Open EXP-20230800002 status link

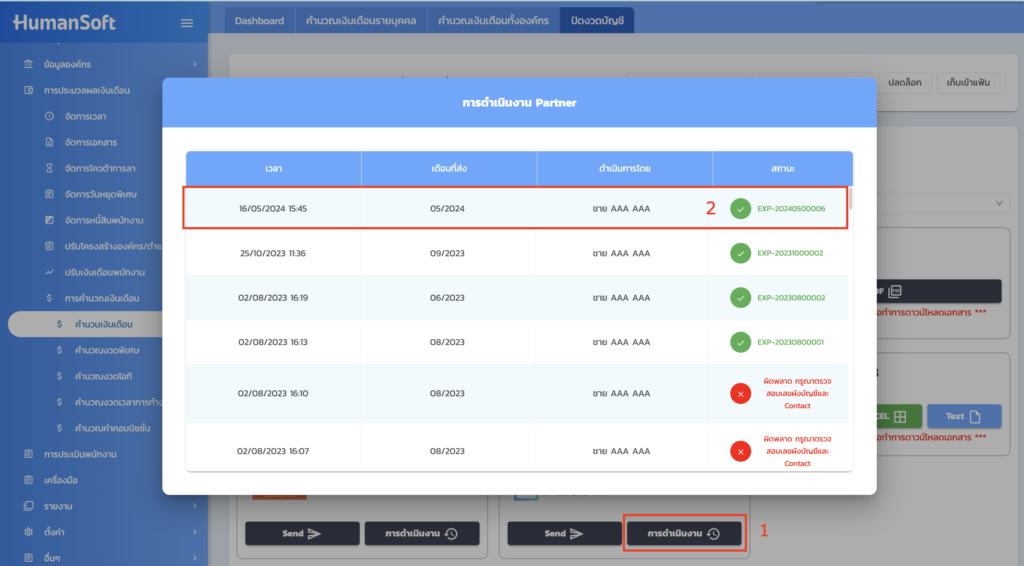[790, 298]
